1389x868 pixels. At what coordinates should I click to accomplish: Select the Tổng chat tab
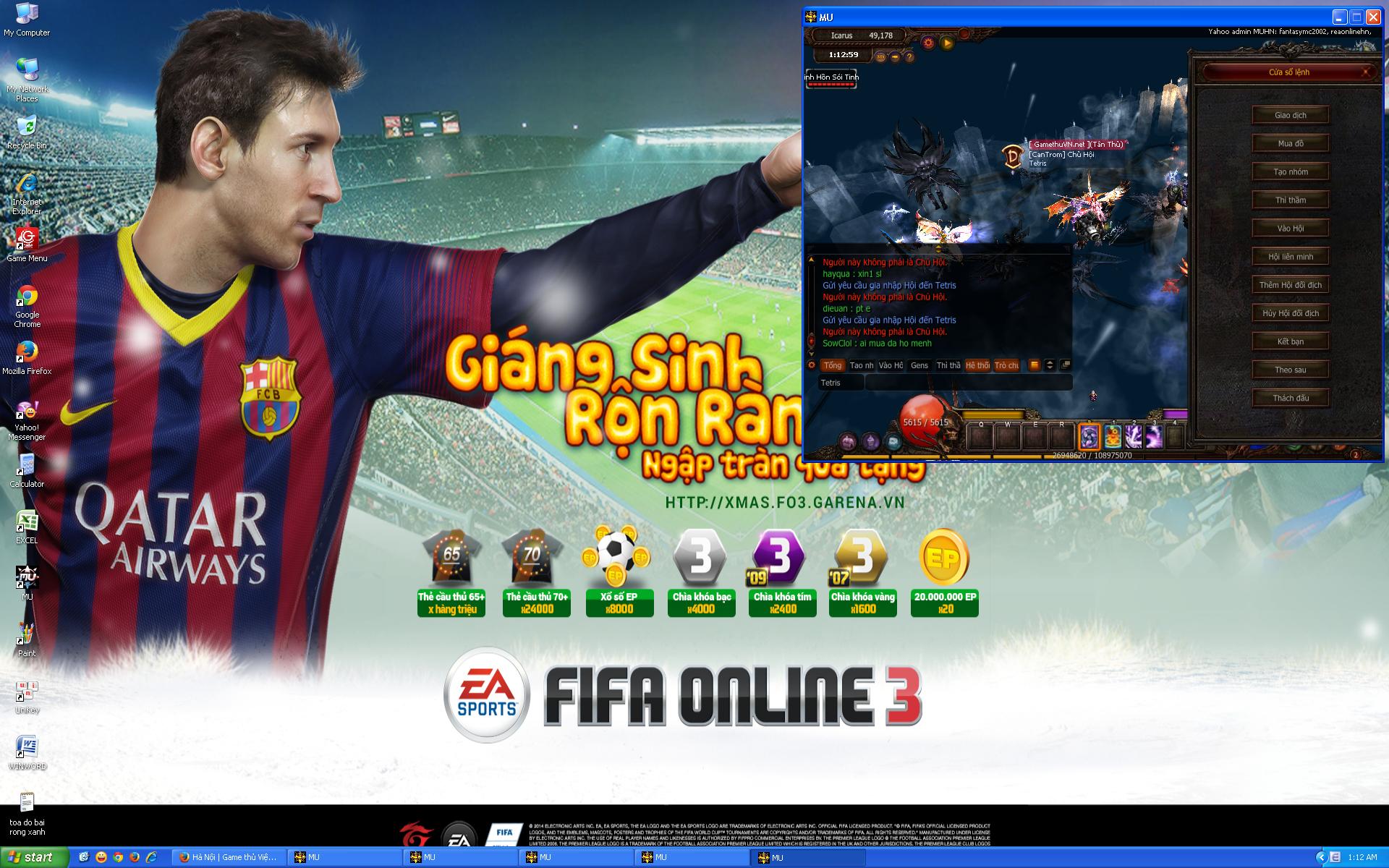833,365
